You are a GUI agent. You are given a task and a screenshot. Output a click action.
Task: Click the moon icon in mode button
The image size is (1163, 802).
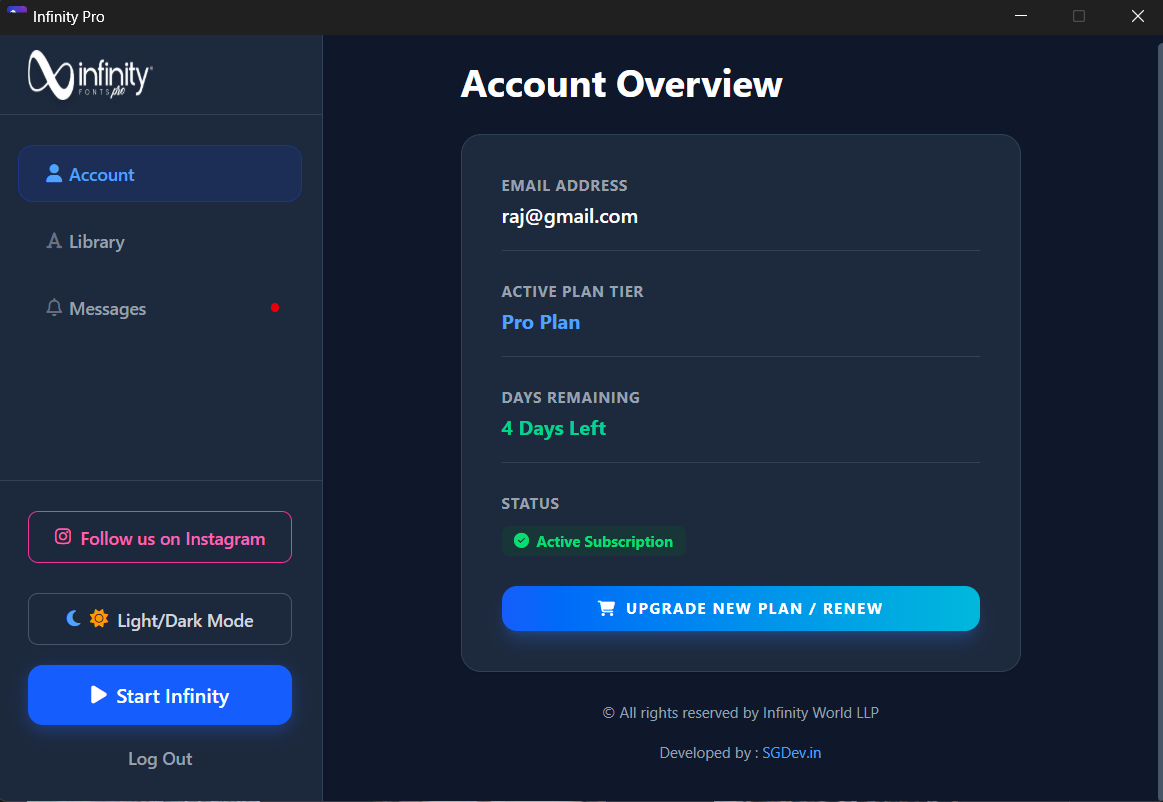(x=73, y=618)
